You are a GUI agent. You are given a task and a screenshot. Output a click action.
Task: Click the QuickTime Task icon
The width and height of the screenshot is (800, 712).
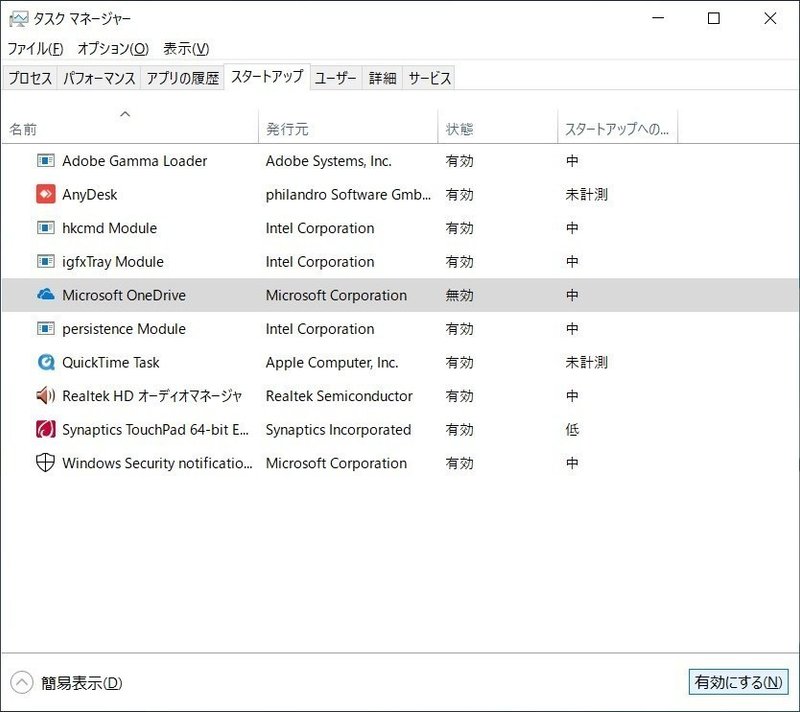tap(45, 362)
